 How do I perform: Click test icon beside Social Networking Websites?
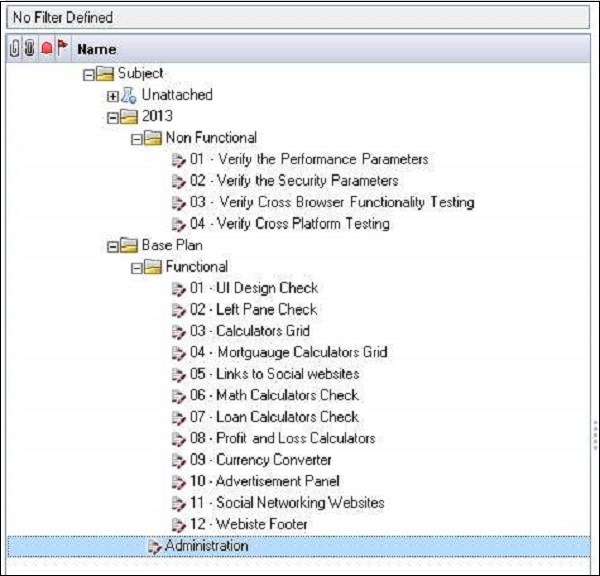click(179, 503)
